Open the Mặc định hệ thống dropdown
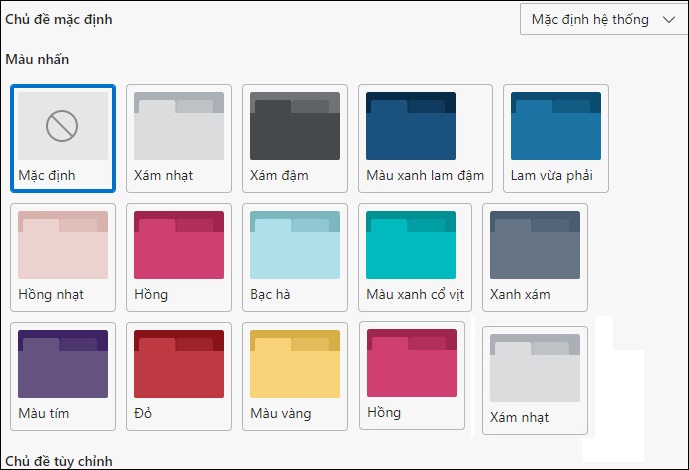The width and height of the screenshot is (689, 470). click(604, 20)
